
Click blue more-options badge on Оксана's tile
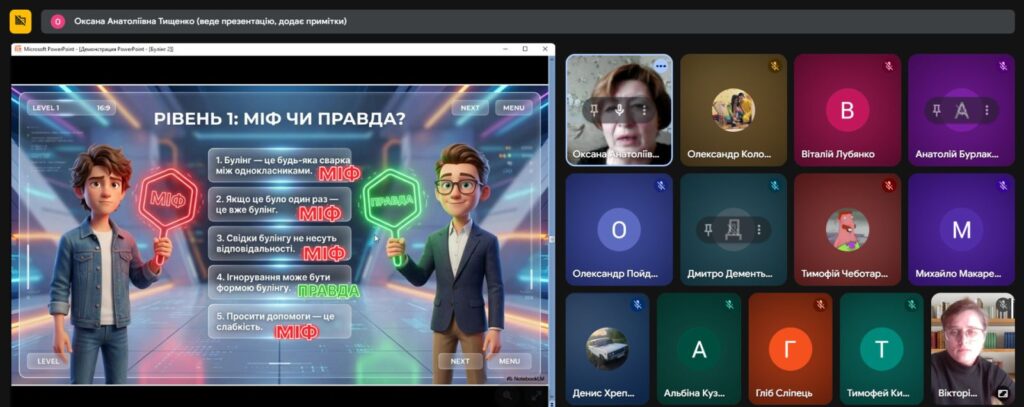click(660, 65)
